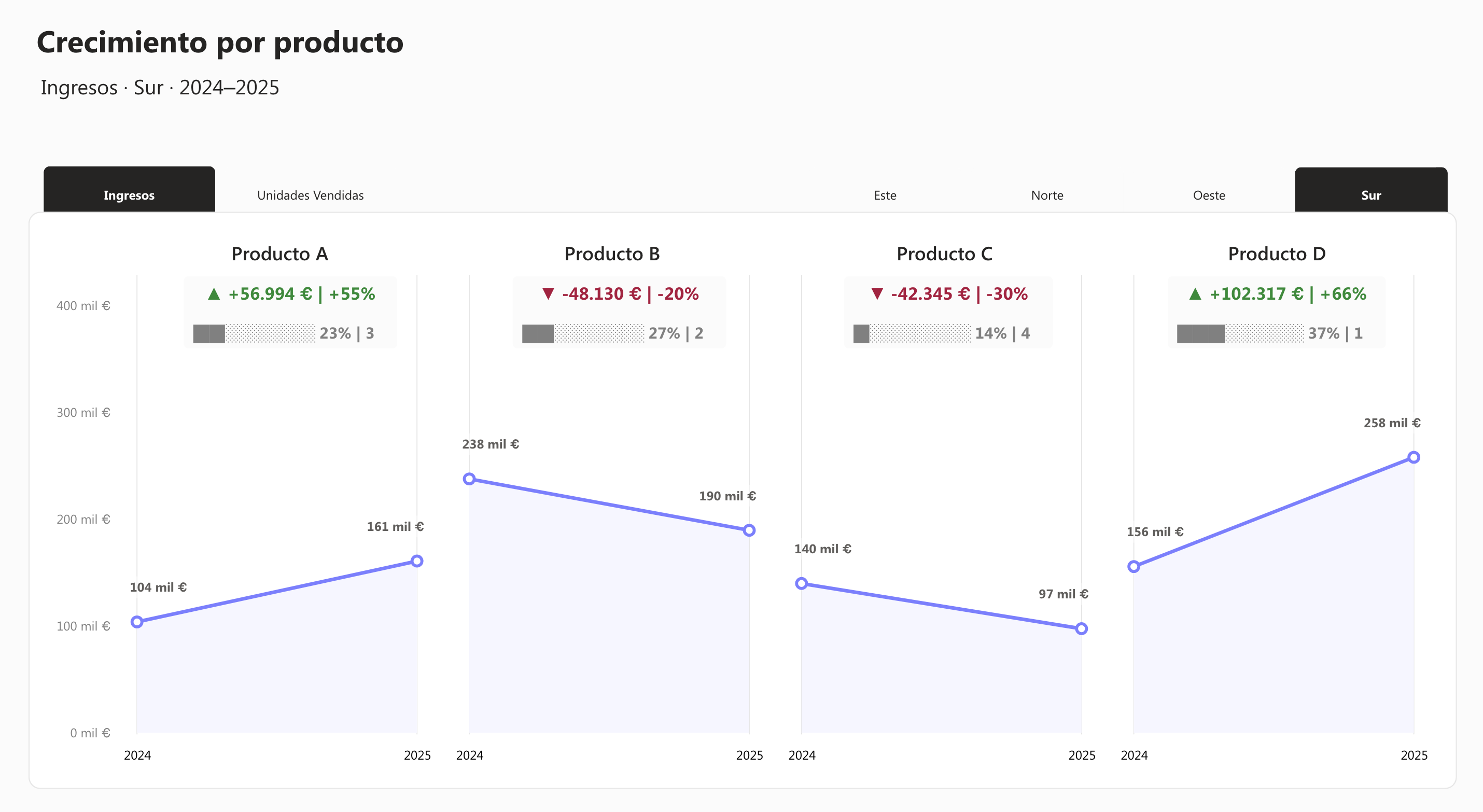
Task: Select the 2024 data point on Producto B
Action: pyautogui.click(x=471, y=479)
